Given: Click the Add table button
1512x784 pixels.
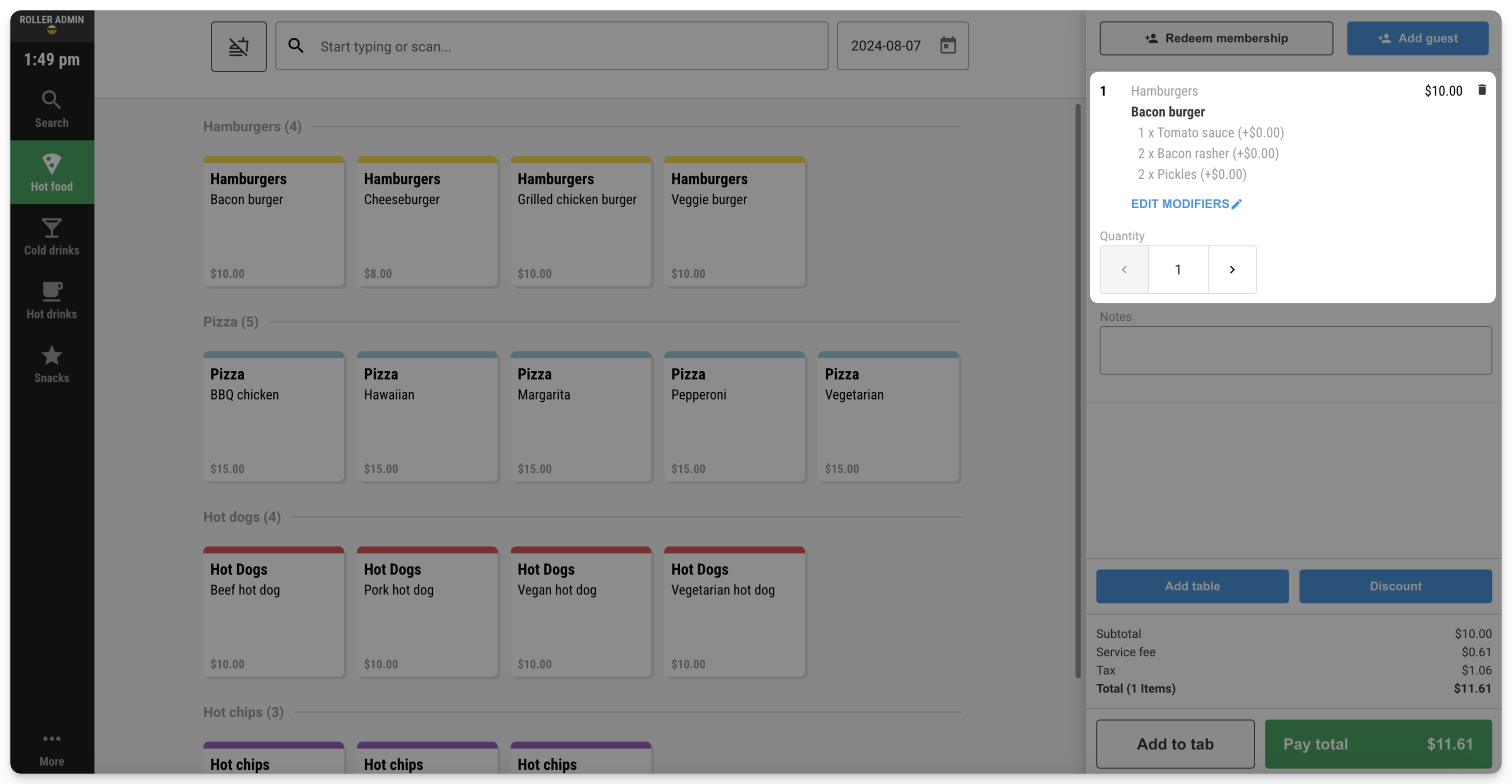Looking at the screenshot, I should click(1192, 586).
